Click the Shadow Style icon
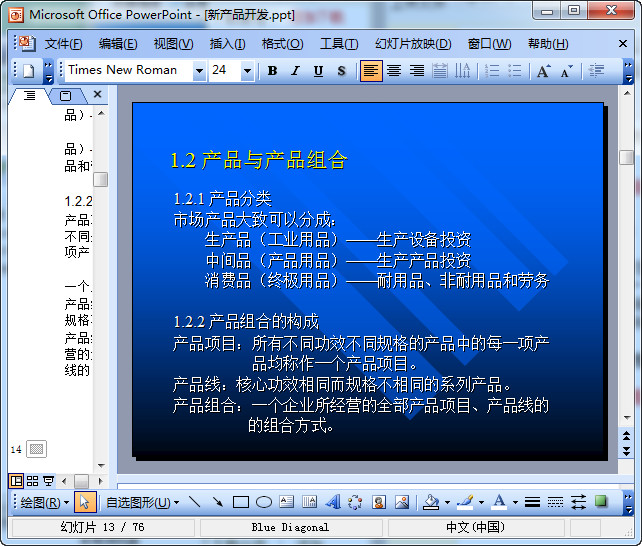Viewport: 642px width, 546px height. [x=601, y=502]
